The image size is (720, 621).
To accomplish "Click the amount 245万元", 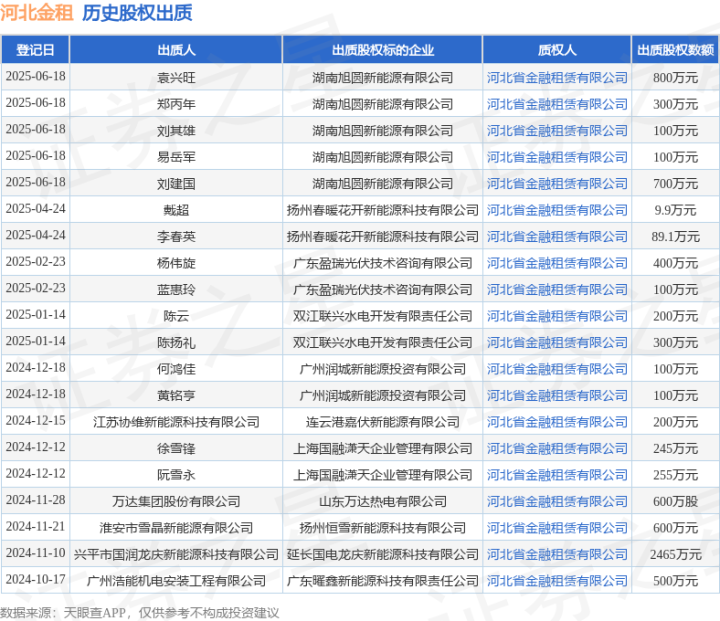I will (675, 449).
